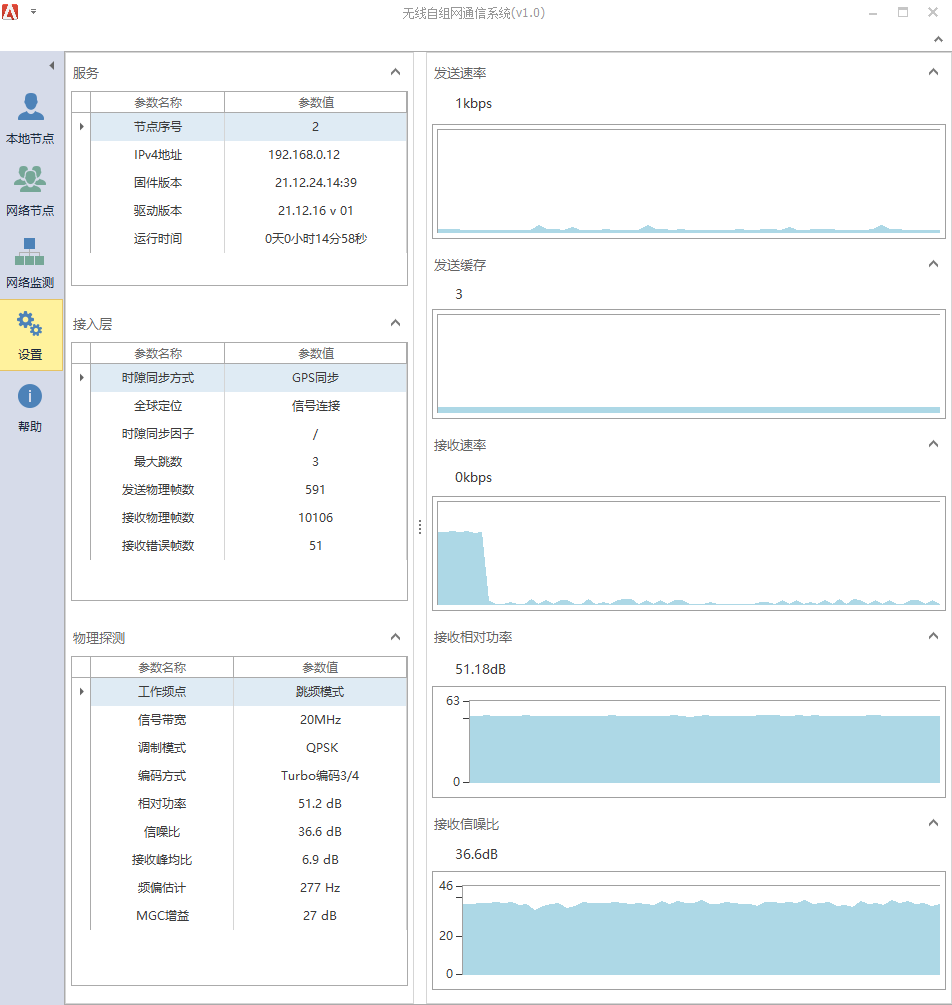Click the 接收速率 line chart
This screenshot has width=952, height=1005.
tap(689, 553)
